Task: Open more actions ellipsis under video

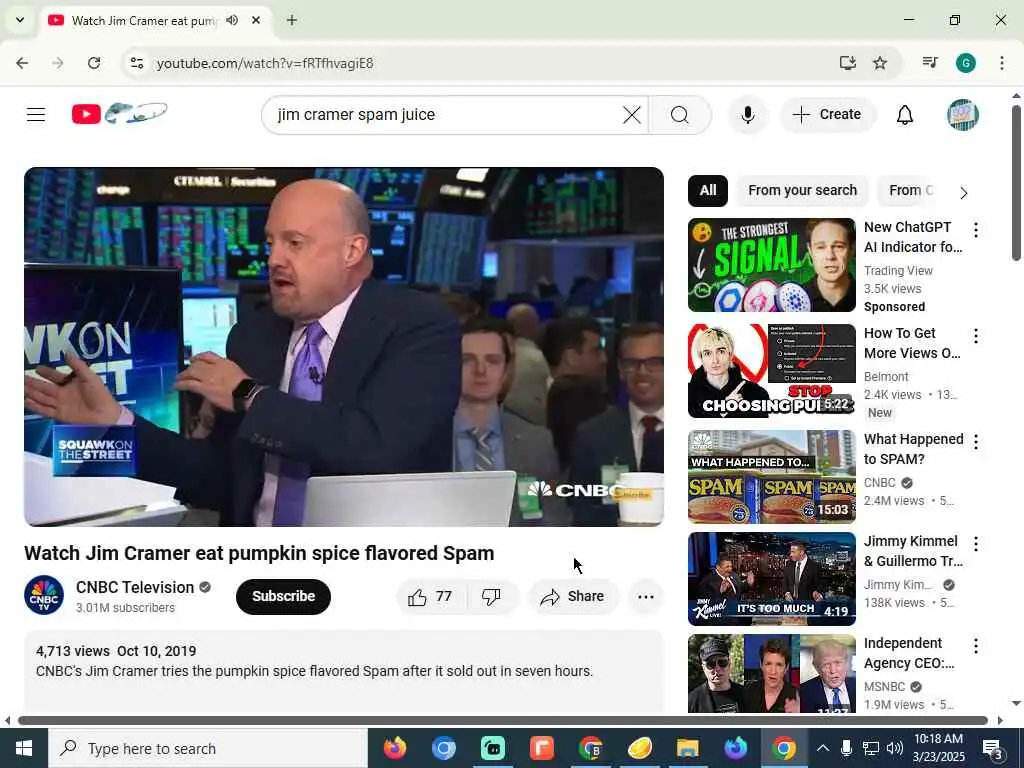Action: point(645,596)
